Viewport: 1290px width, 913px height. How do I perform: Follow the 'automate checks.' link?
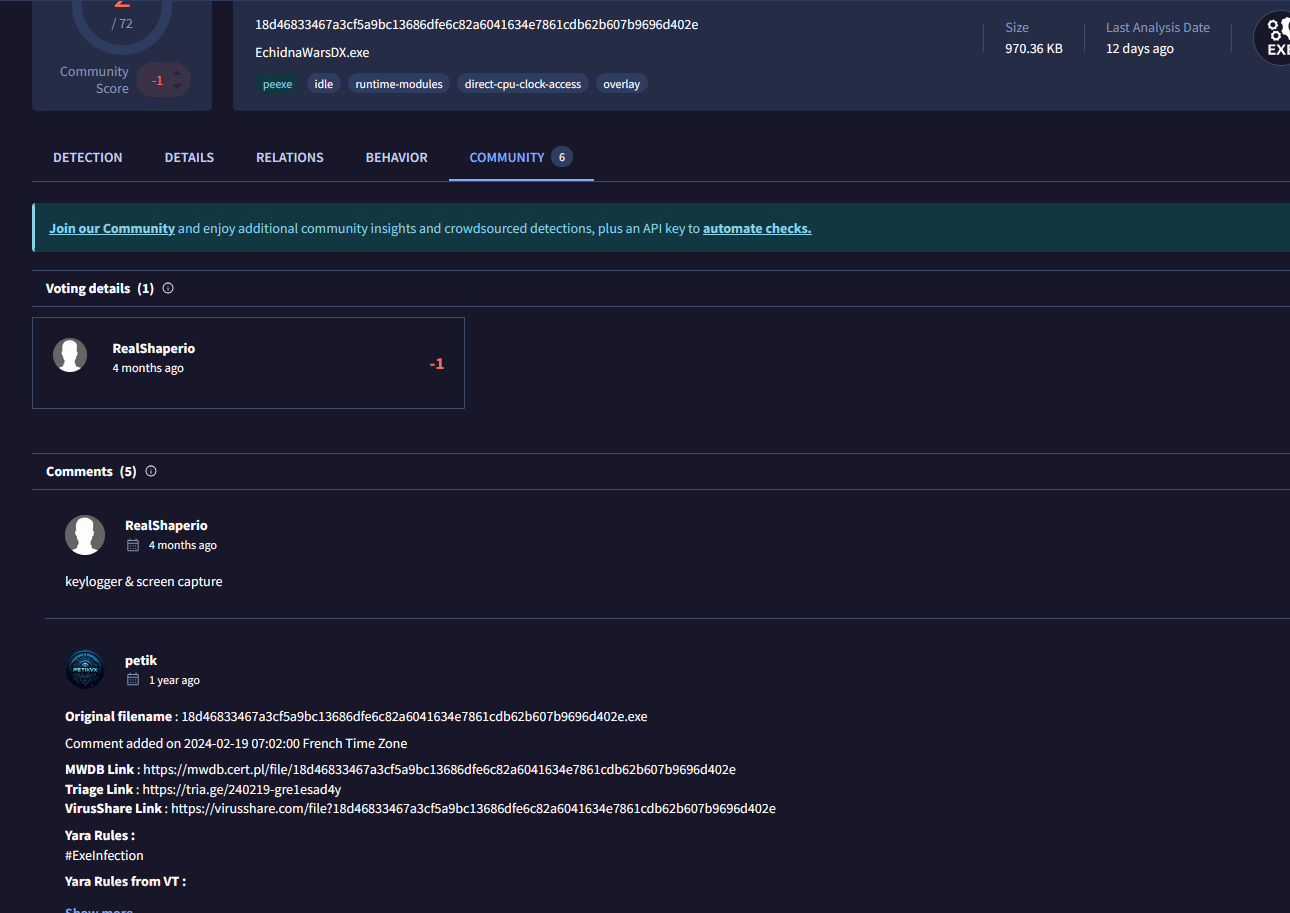click(757, 228)
